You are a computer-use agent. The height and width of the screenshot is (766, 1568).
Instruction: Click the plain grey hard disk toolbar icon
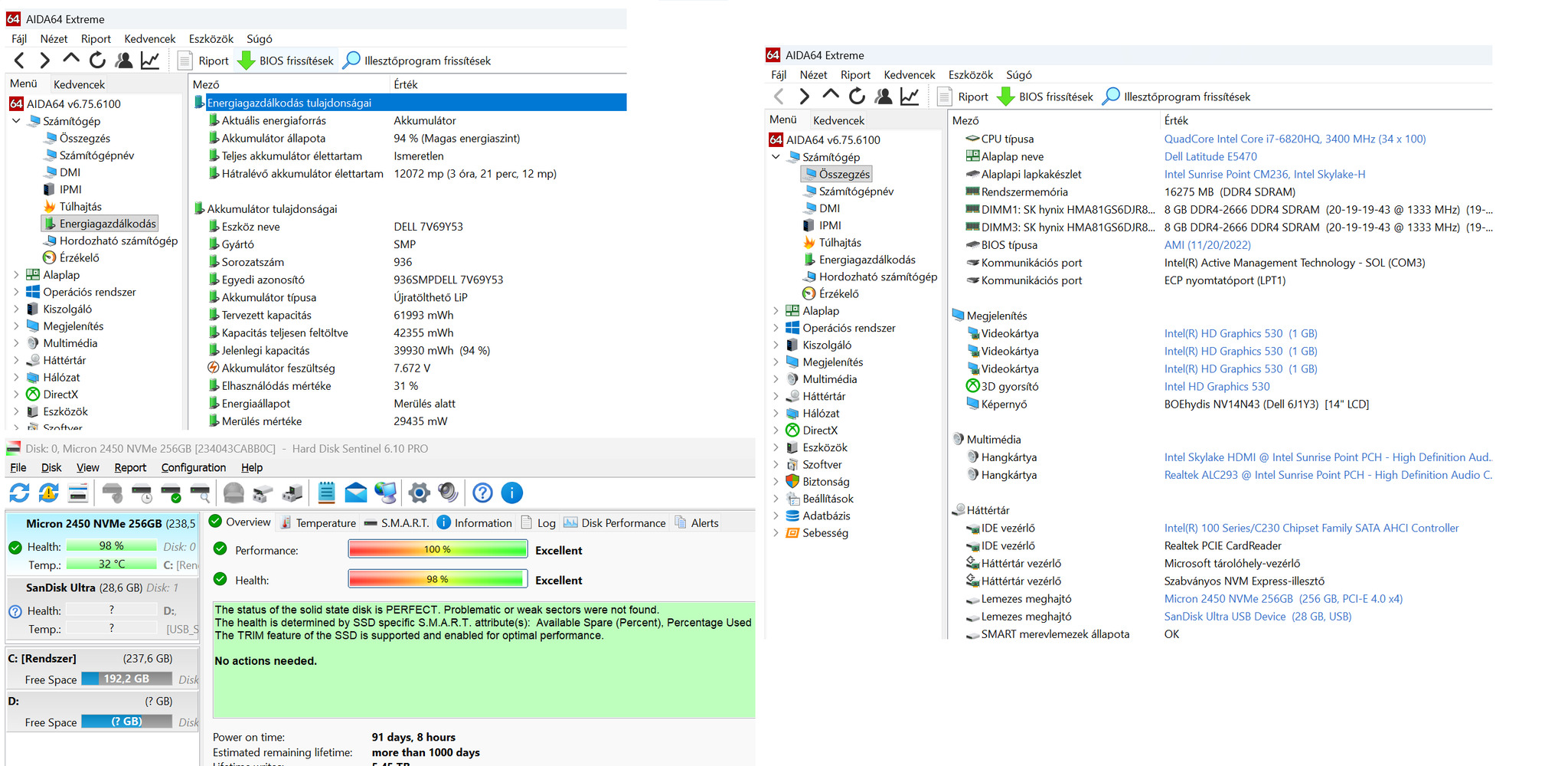[x=113, y=493]
